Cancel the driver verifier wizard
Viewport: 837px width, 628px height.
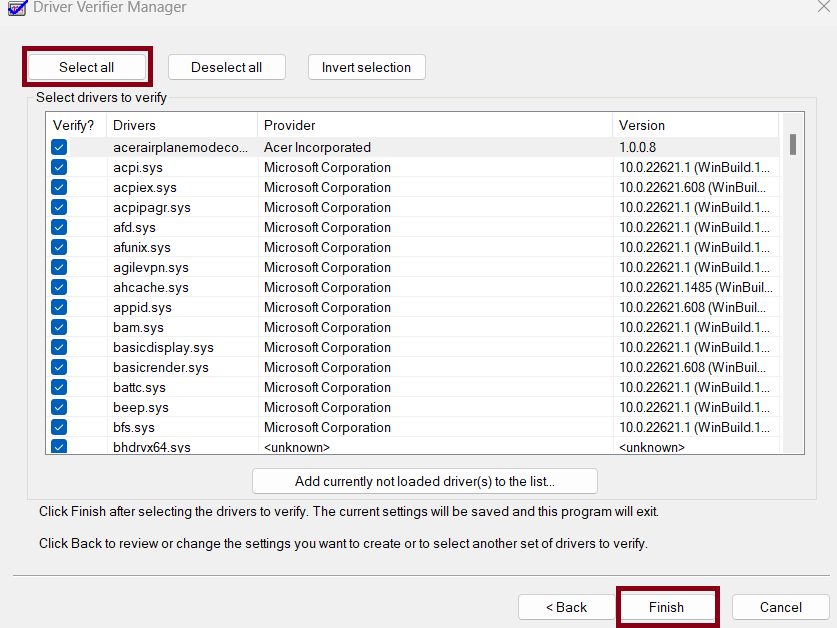pyautogui.click(x=780, y=607)
